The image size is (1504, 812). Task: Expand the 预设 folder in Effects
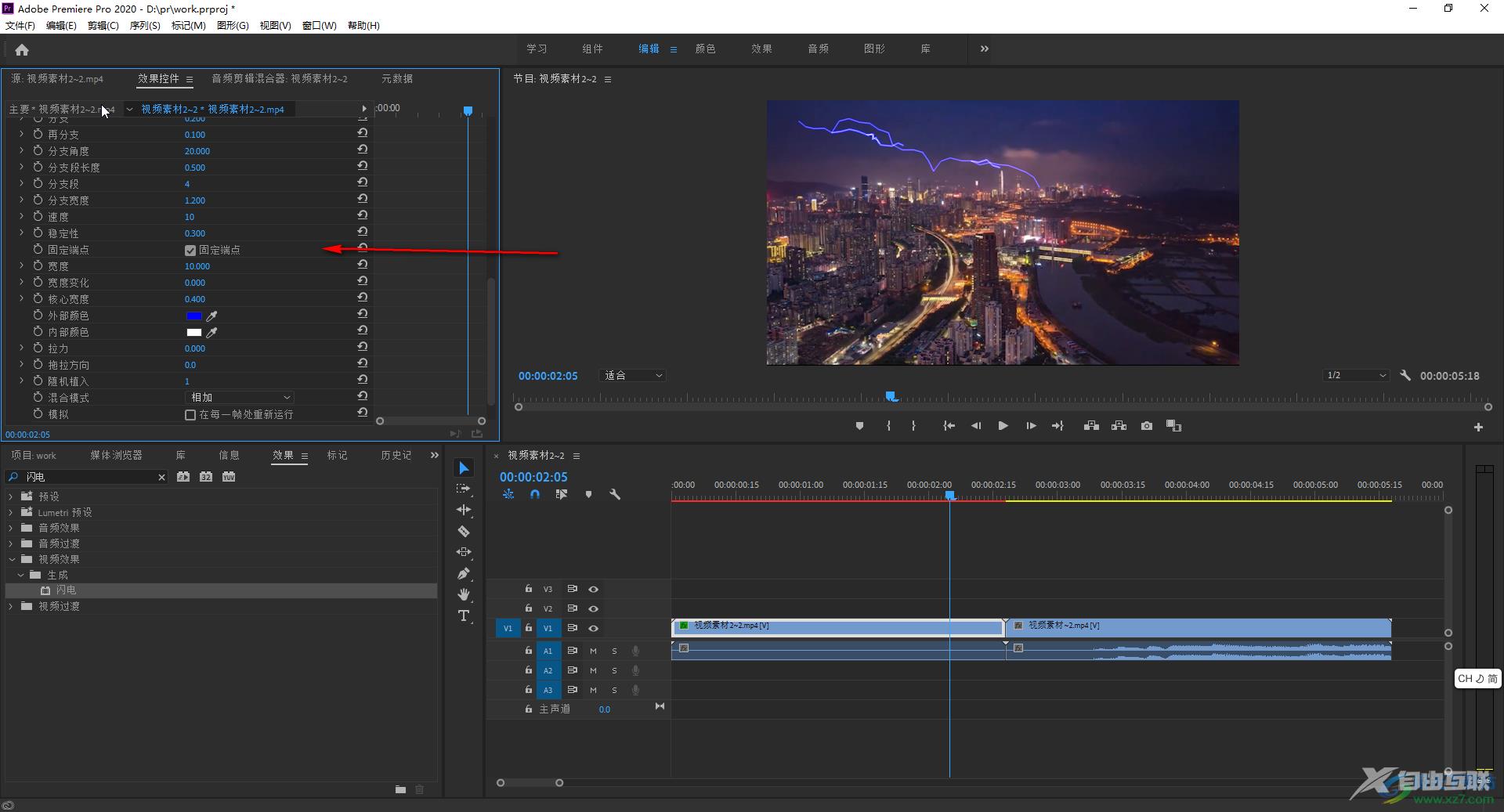11,496
